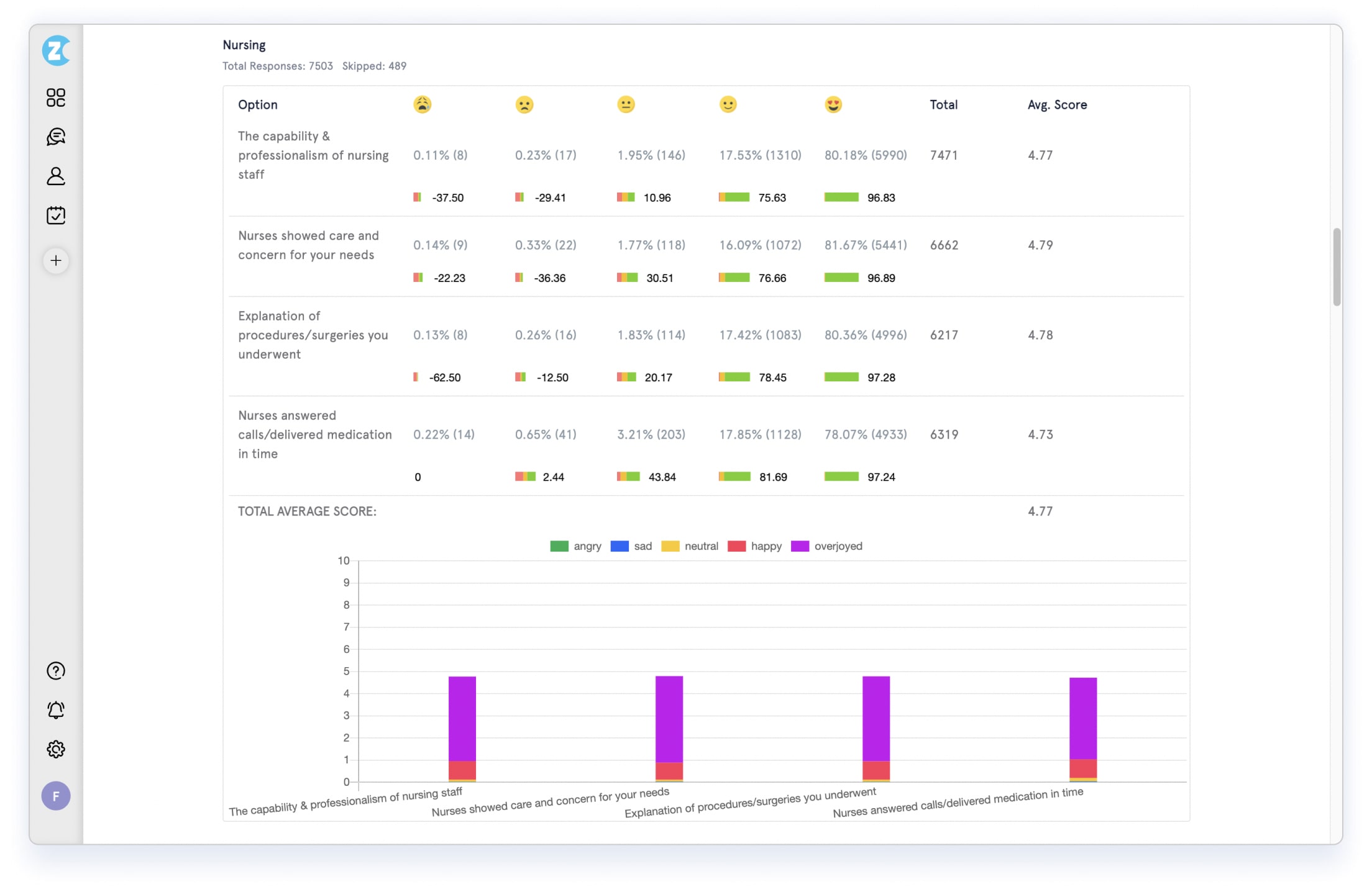1372x892 pixels.
Task: Click the average score 4.73
Action: pyautogui.click(x=1040, y=434)
